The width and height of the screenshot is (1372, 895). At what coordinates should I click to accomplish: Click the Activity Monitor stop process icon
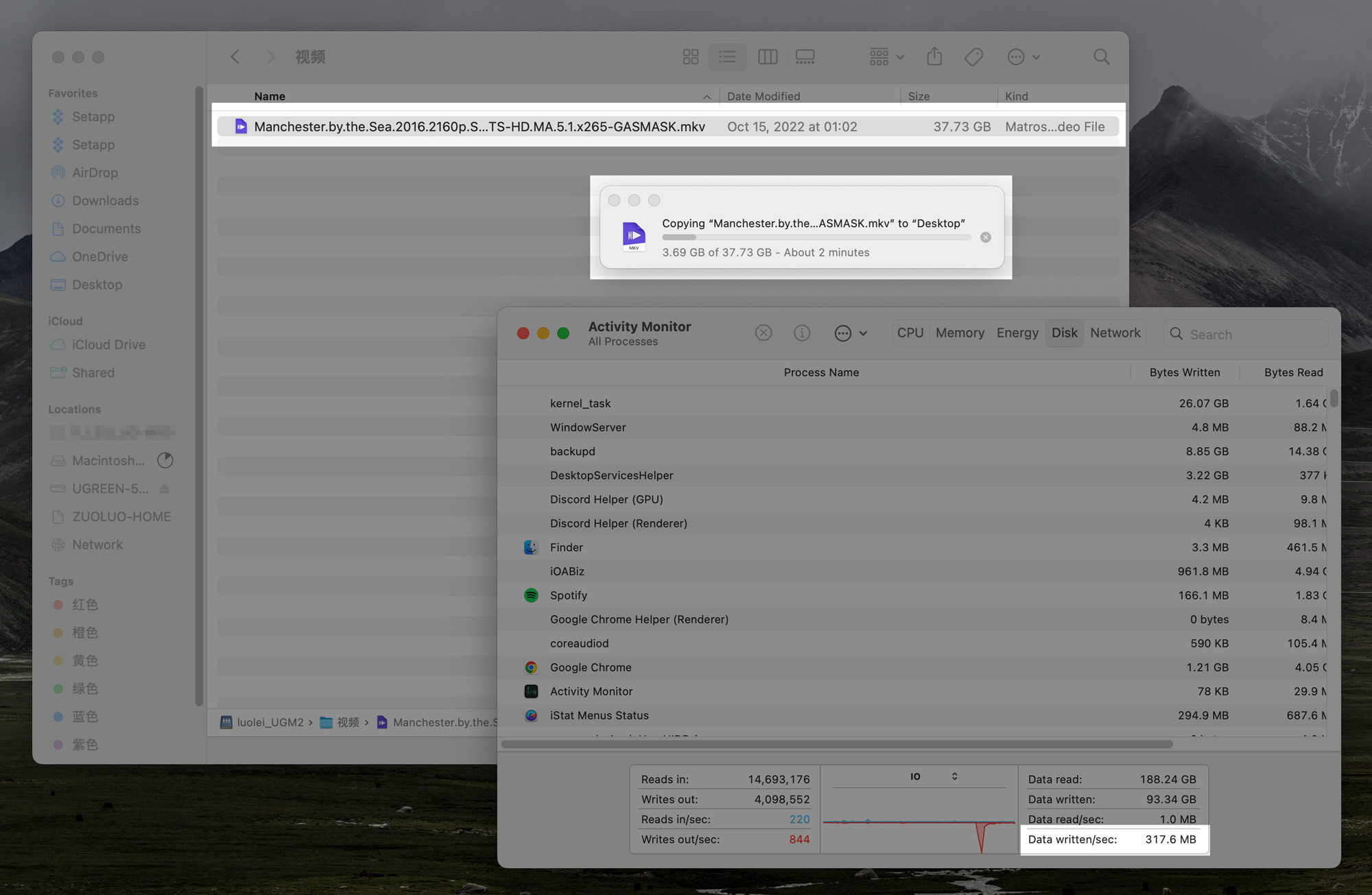click(x=764, y=333)
